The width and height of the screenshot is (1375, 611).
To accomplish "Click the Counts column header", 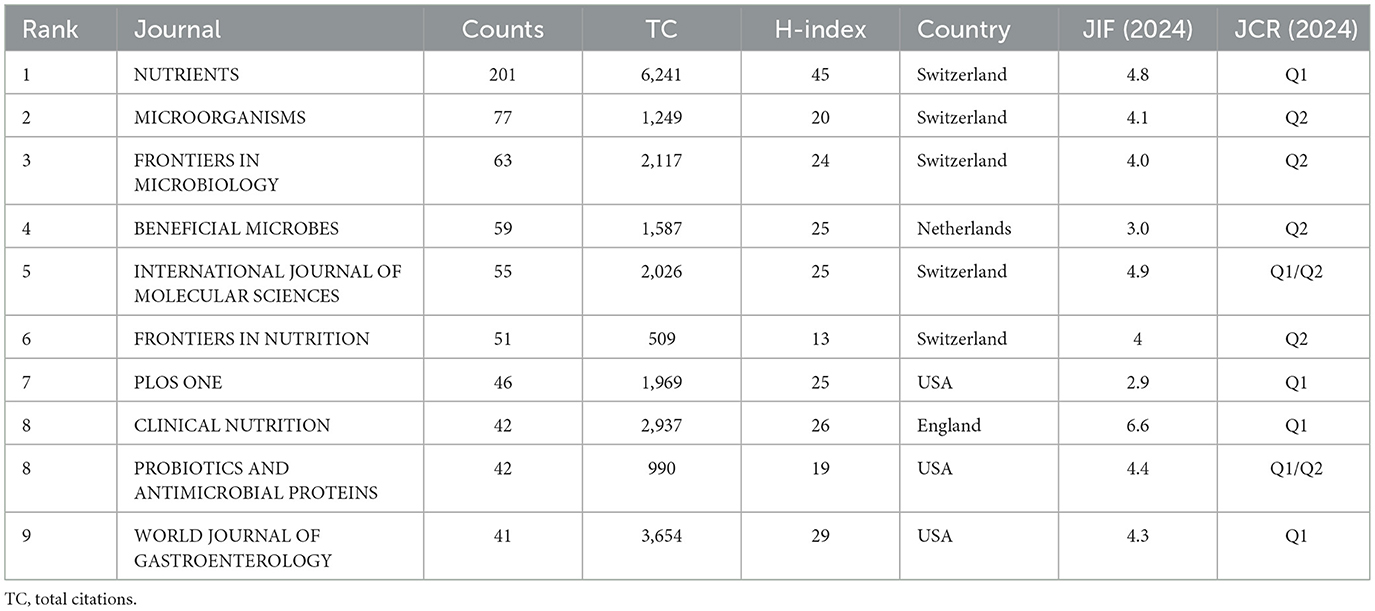I will coord(501,29).
